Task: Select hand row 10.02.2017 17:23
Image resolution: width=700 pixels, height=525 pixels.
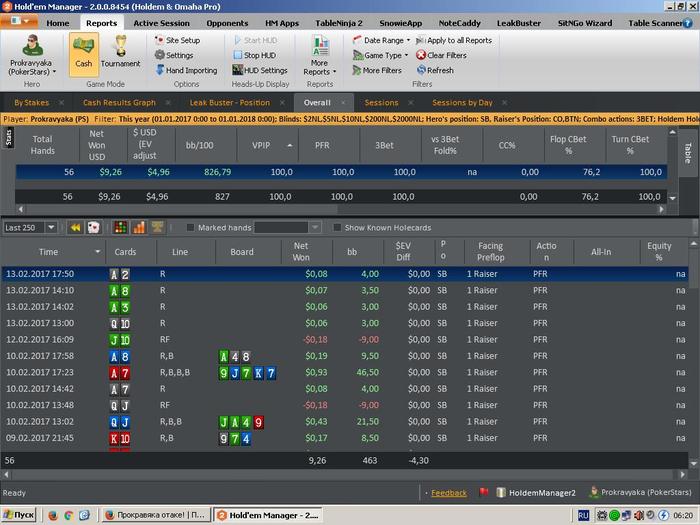Action: tap(344, 372)
